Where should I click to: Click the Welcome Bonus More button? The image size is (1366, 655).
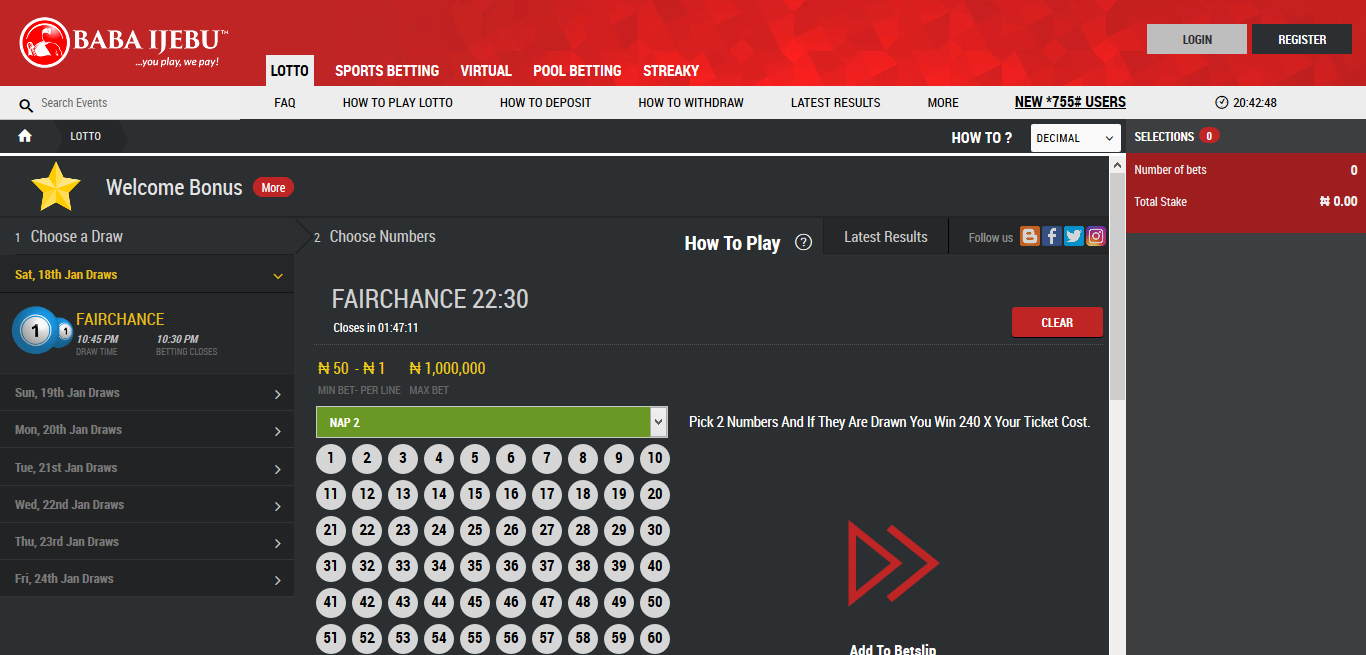pyautogui.click(x=273, y=188)
